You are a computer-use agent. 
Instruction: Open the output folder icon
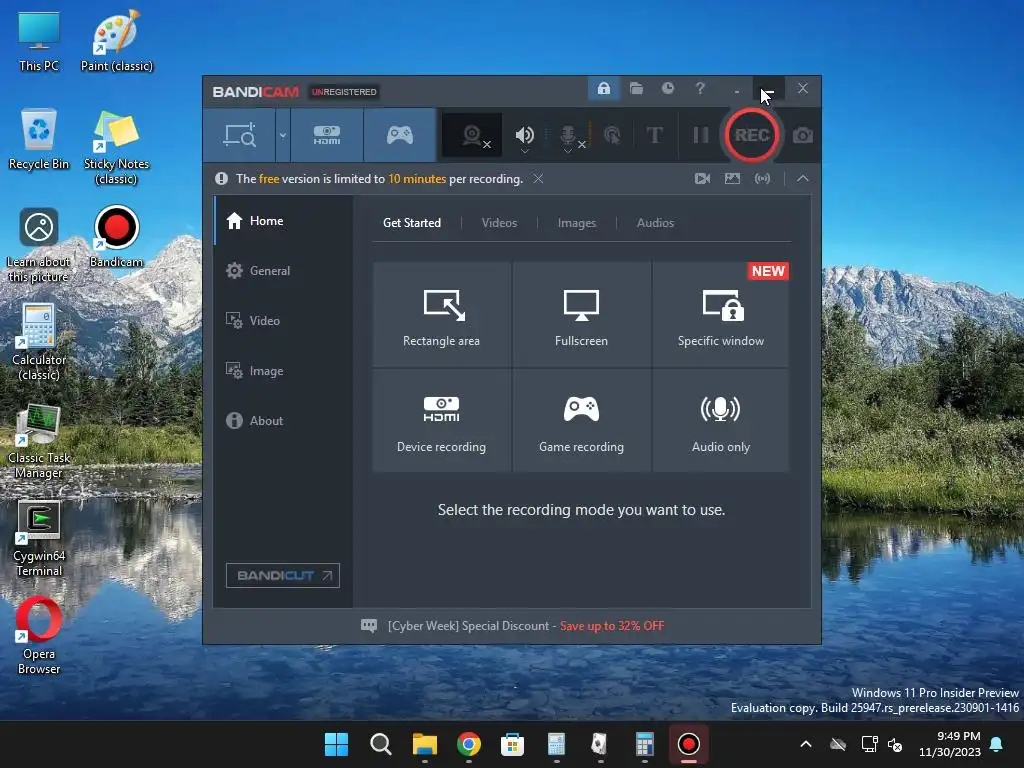point(636,88)
